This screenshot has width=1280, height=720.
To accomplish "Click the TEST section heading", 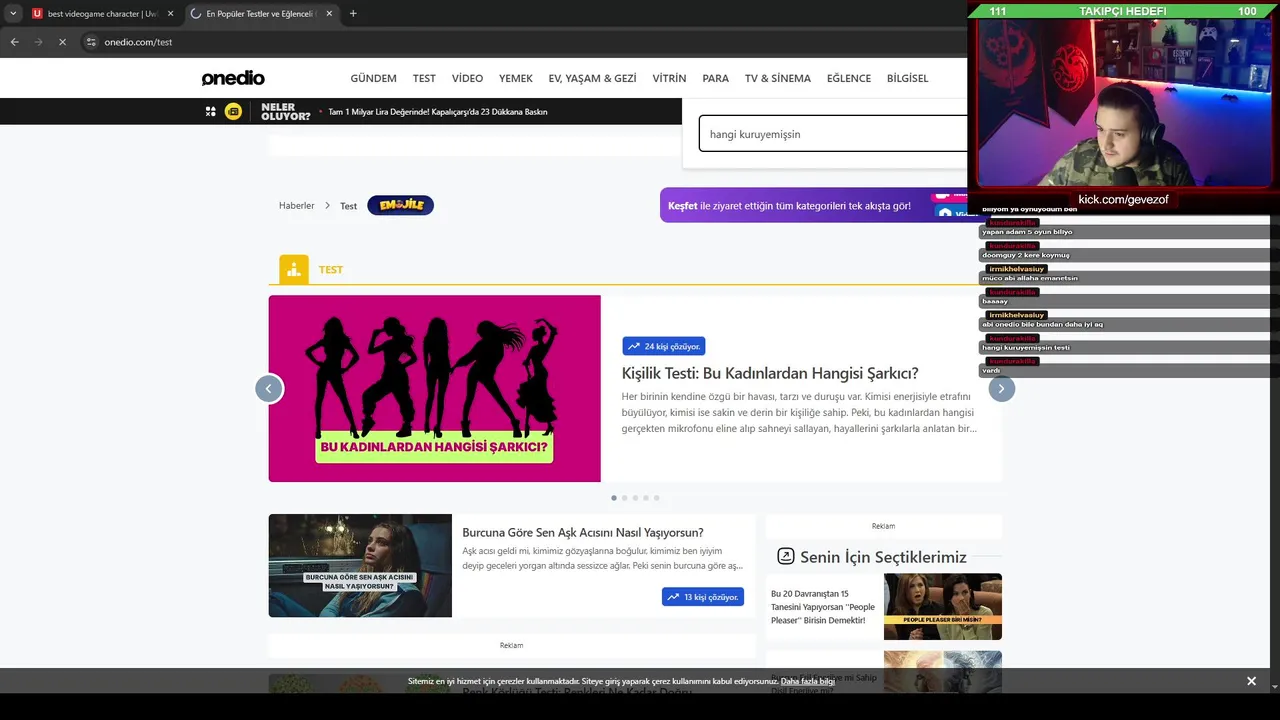I will 331,270.
